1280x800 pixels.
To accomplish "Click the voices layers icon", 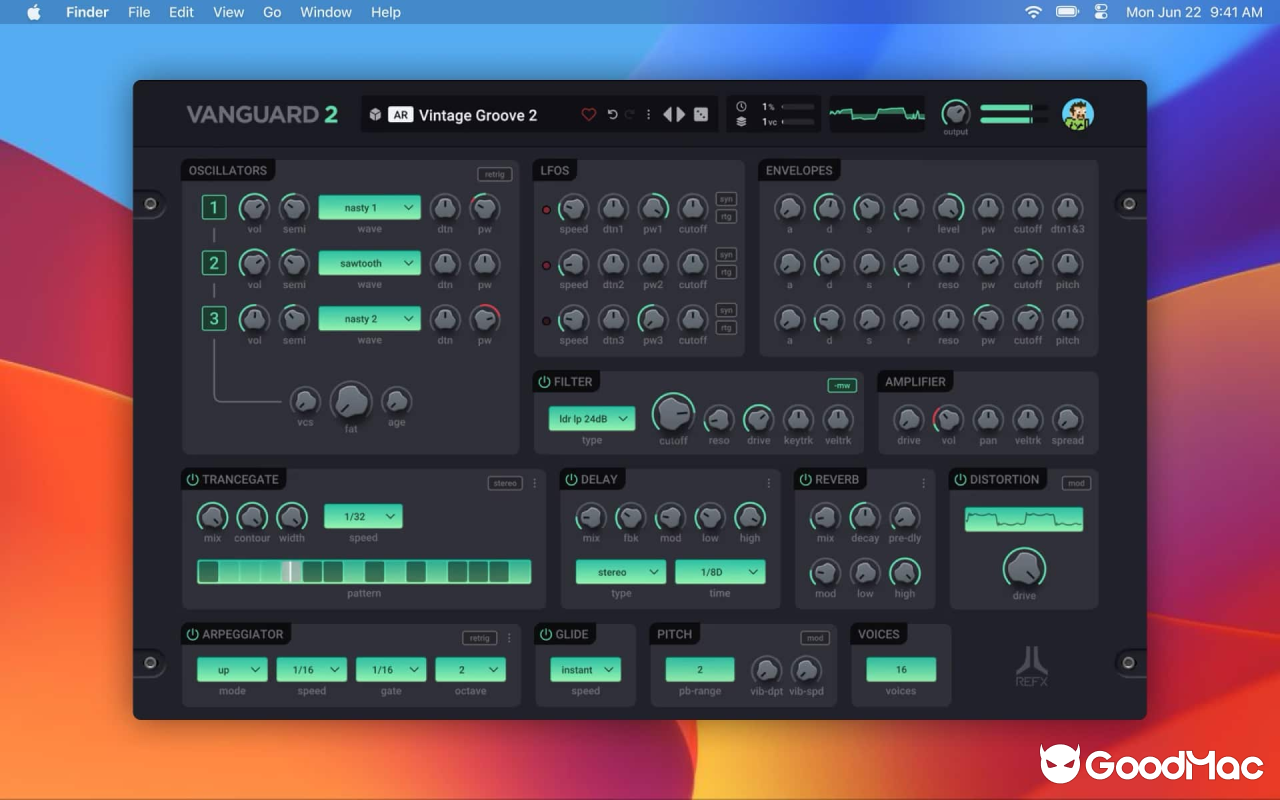I will coord(741,122).
